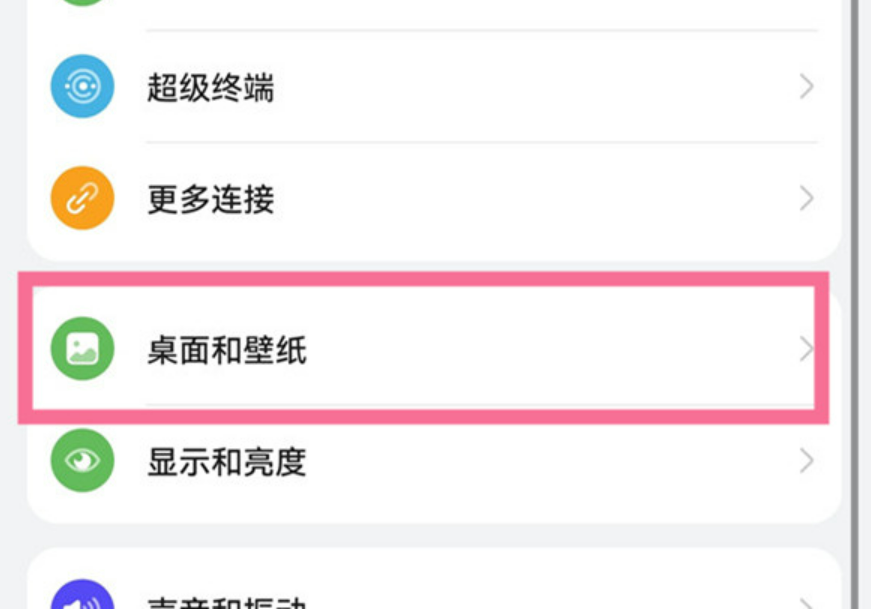The width and height of the screenshot is (871, 614).
Task: Tap the purple 声音和振动 speaker icon
Action: 82,600
